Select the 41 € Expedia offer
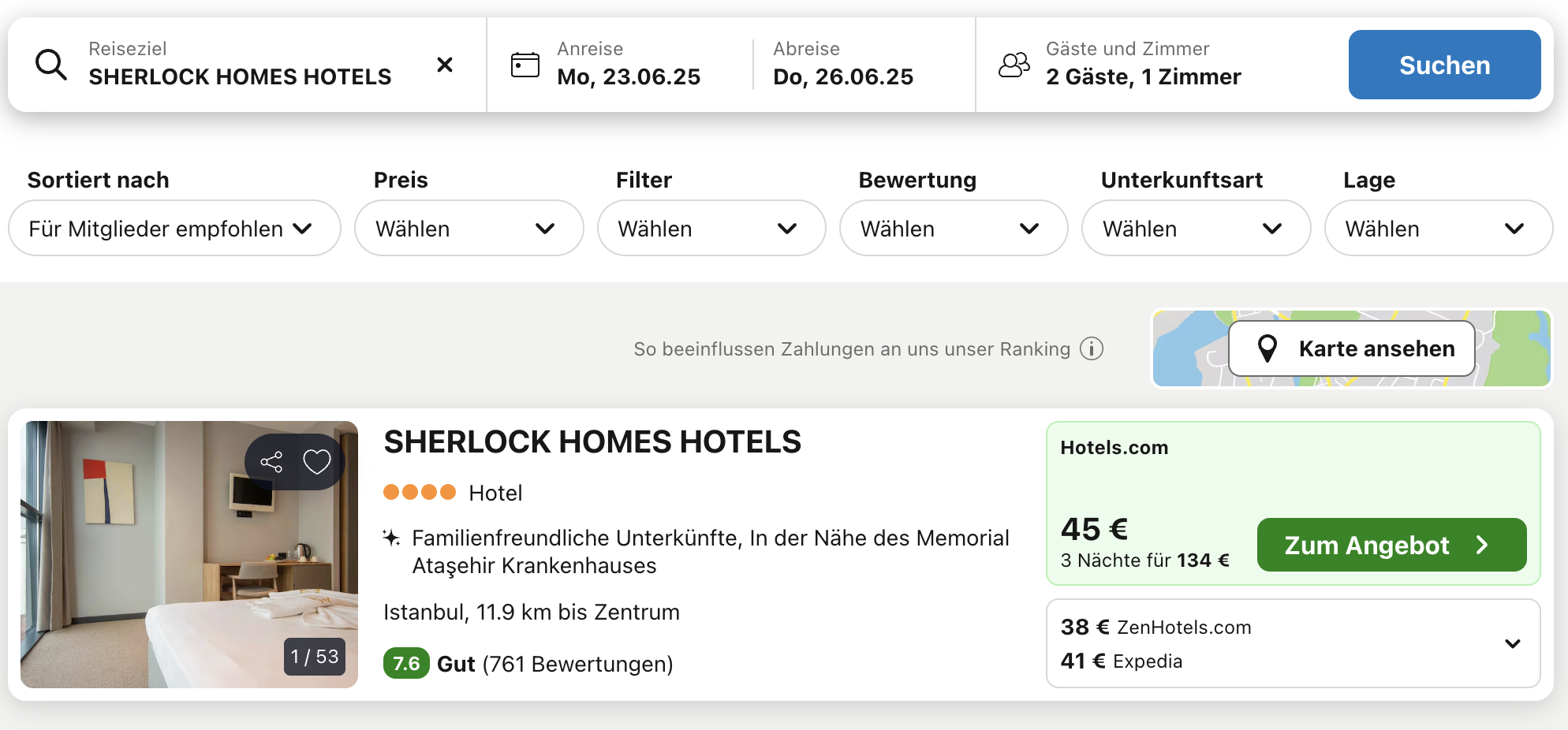1568x730 pixels. (x=1121, y=661)
